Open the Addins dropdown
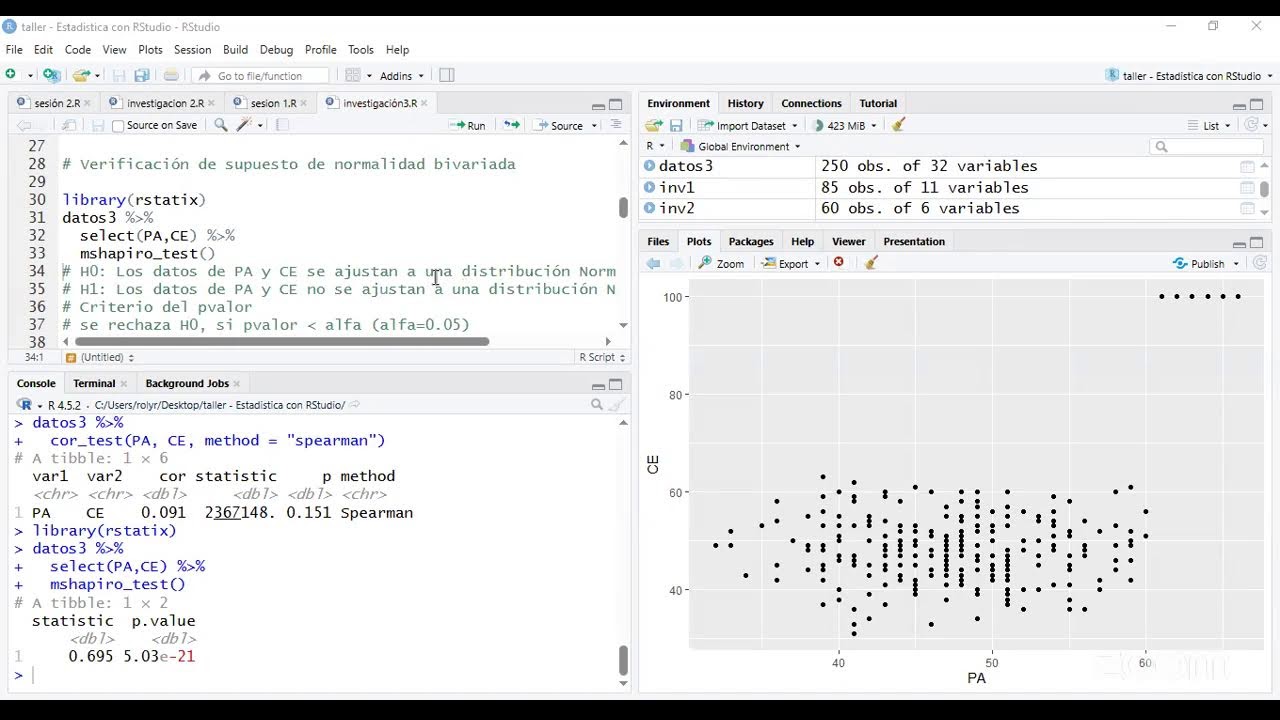Image resolution: width=1280 pixels, height=720 pixels. [x=401, y=75]
